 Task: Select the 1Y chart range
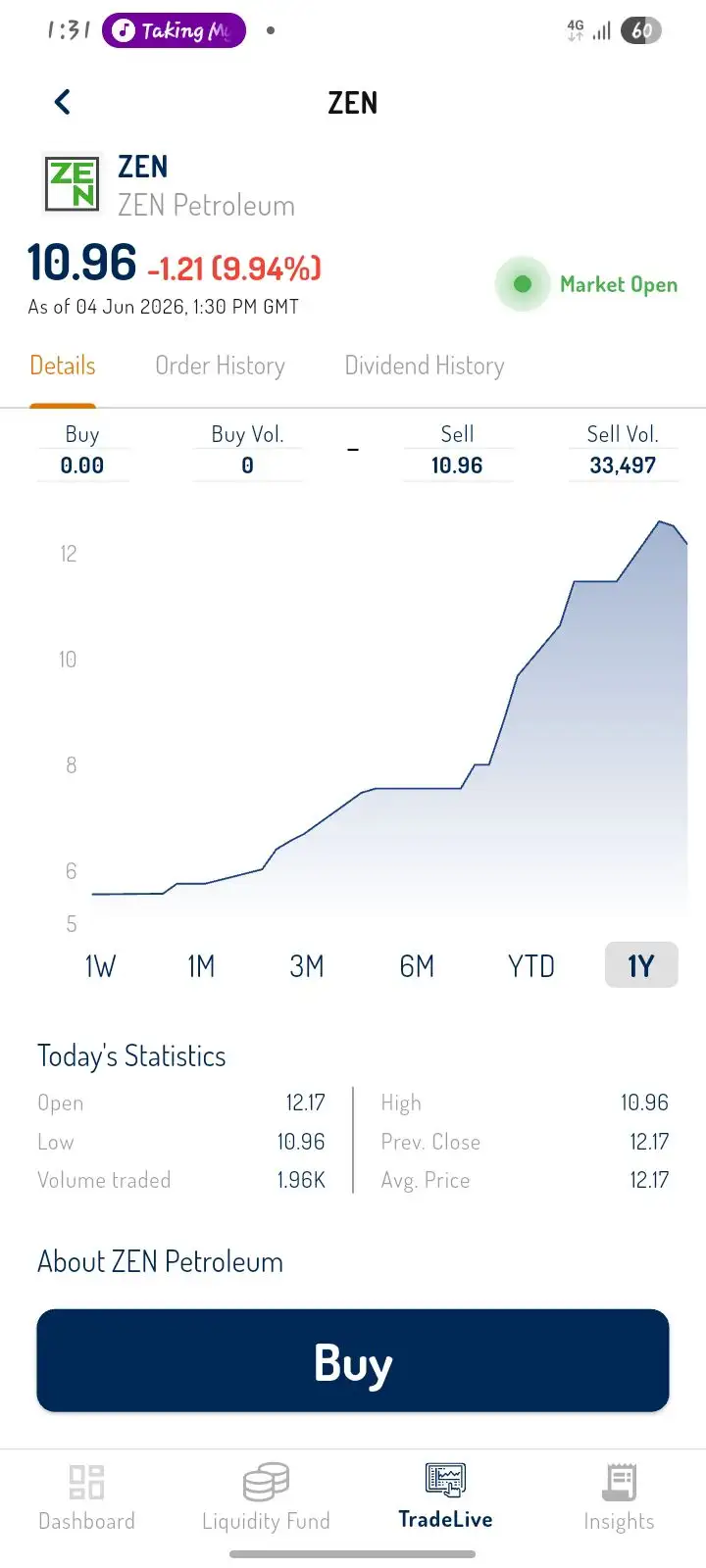[x=641, y=965]
